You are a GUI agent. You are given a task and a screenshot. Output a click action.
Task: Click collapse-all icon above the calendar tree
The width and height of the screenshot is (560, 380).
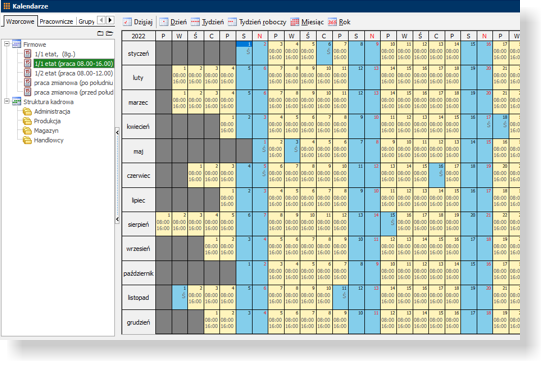point(100,34)
